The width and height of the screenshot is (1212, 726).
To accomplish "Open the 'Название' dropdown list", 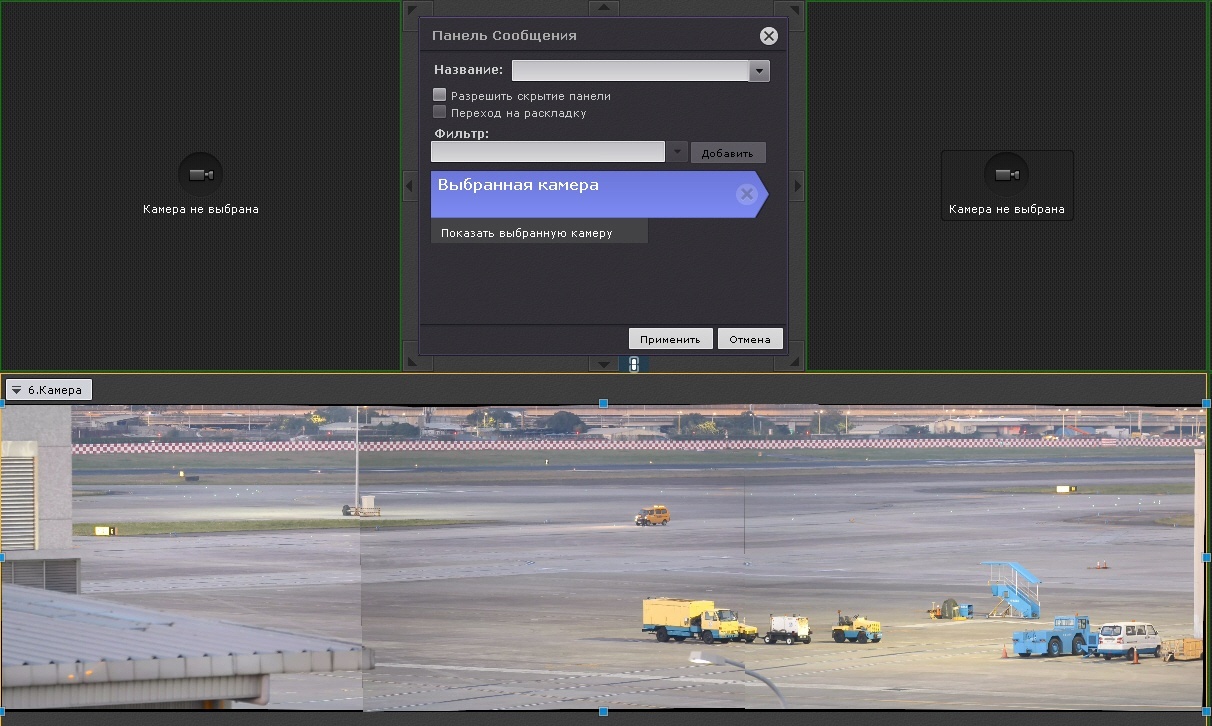I will (x=759, y=71).
